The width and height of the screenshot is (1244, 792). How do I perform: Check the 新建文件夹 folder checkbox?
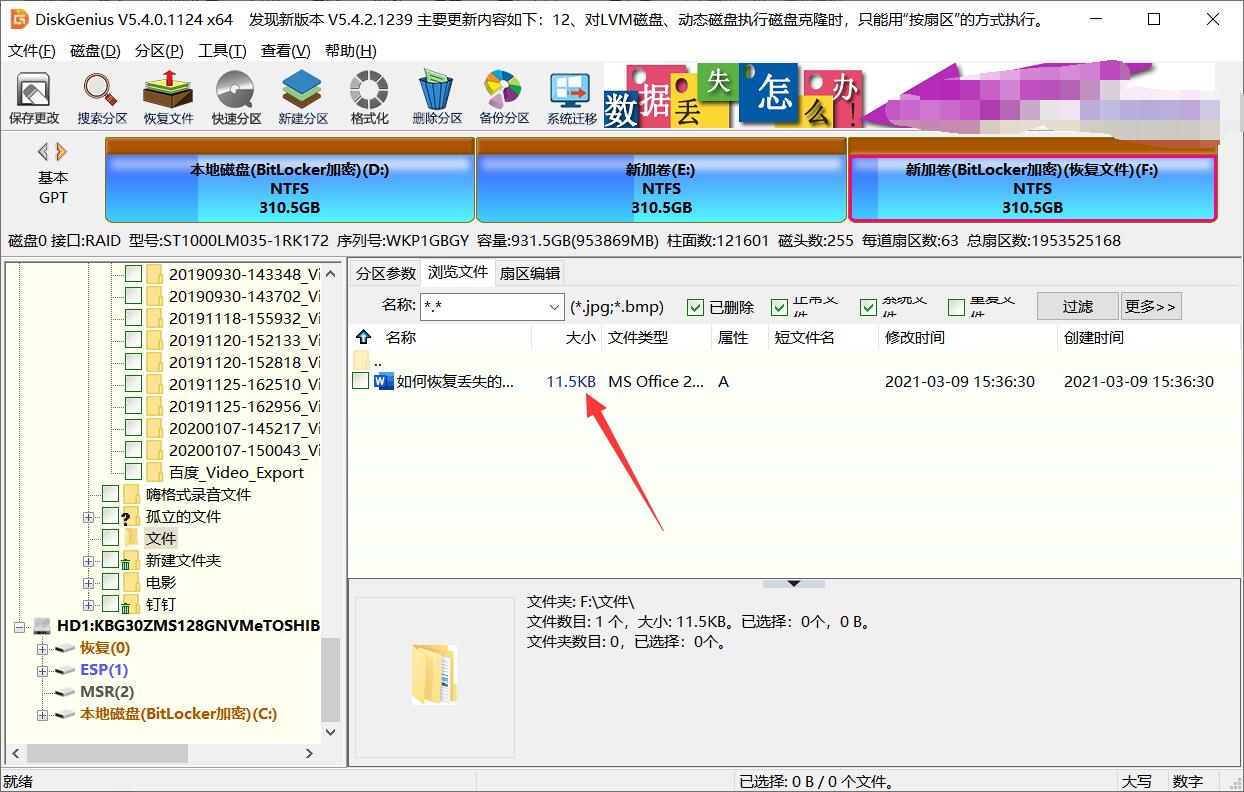[x=110, y=560]
